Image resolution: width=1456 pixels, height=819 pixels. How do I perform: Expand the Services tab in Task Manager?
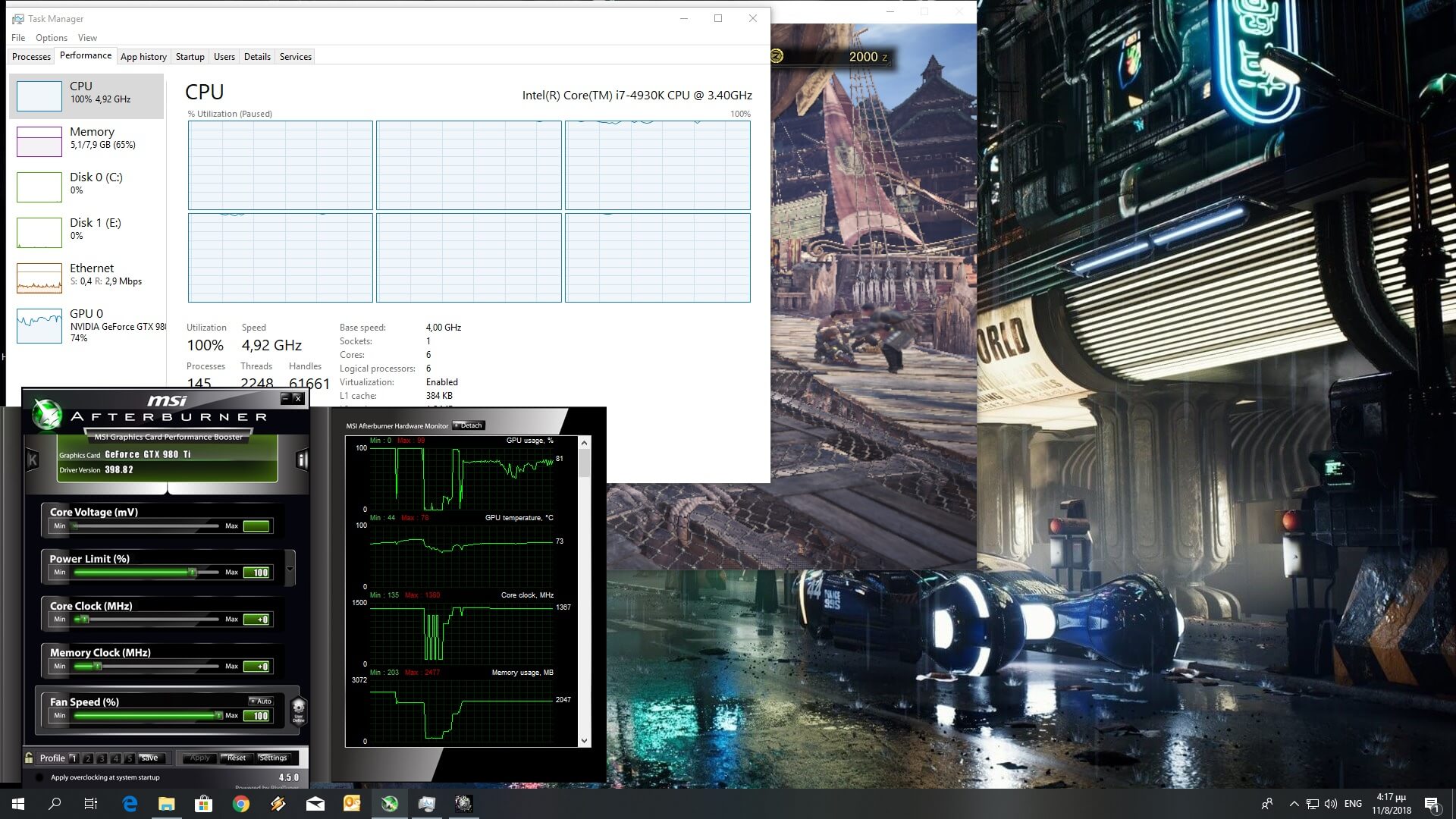[295, 56]
